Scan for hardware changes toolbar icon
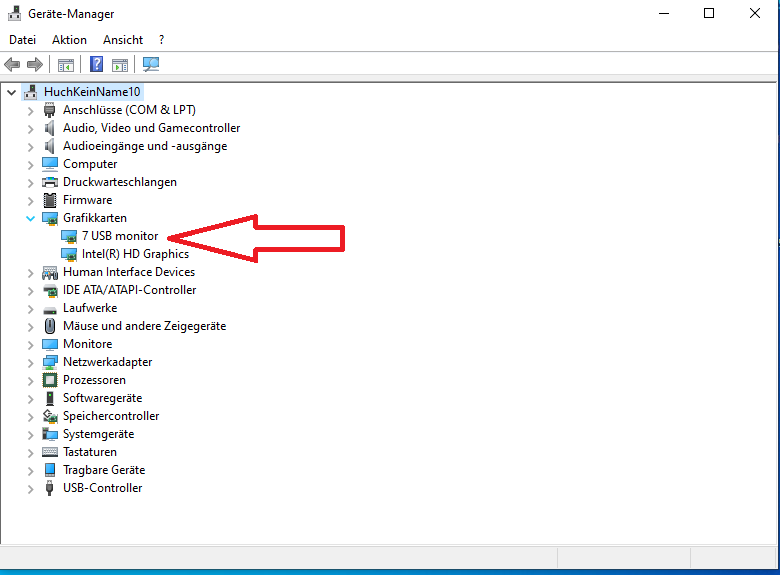 tap(151, 64)
